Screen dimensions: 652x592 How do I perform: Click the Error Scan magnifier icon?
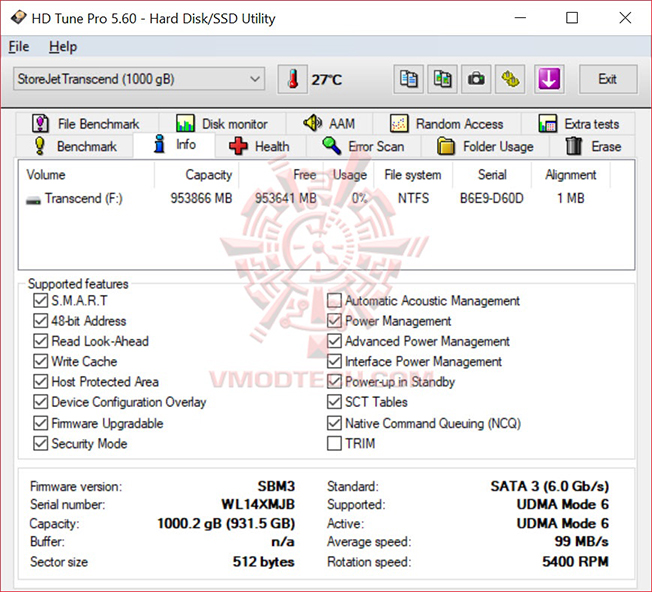pos(331,146)
